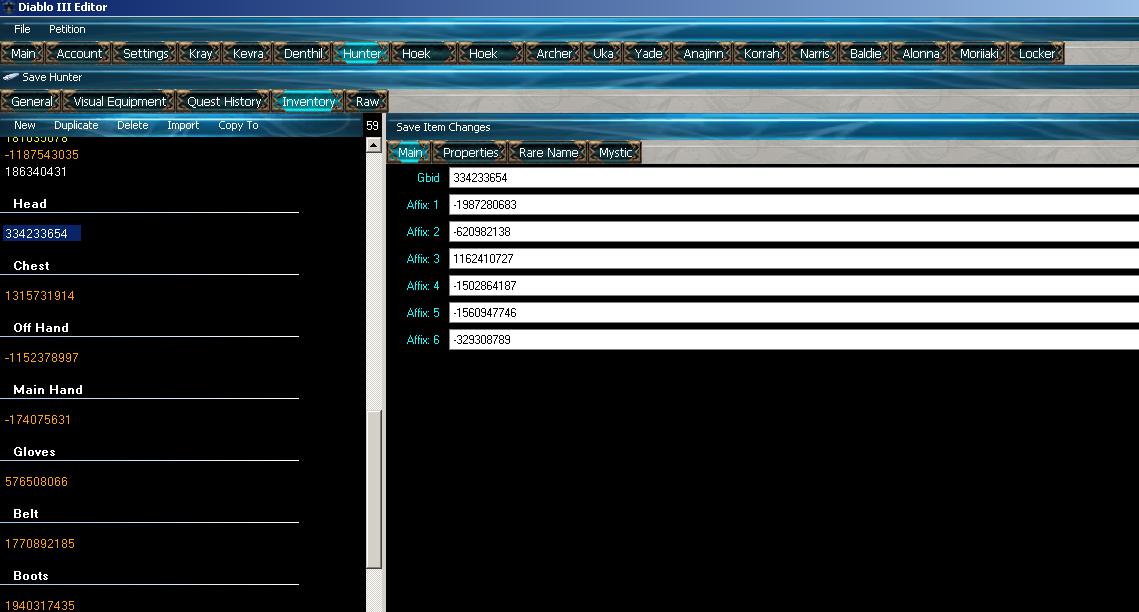Open the Raw tab
The width and height of the screenshot is (1139, 612).
(367, 101)
